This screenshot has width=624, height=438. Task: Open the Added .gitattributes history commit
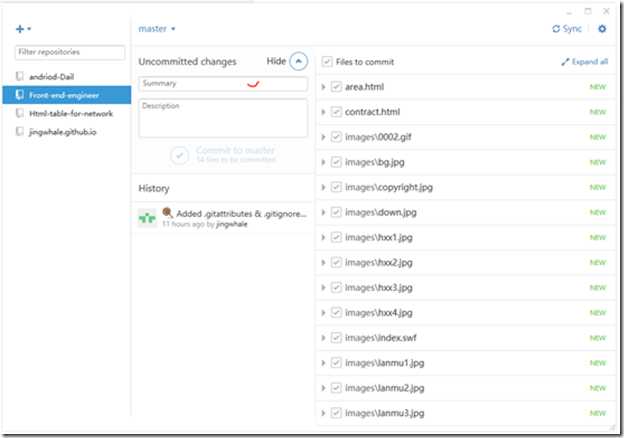[x=223, y=218]
